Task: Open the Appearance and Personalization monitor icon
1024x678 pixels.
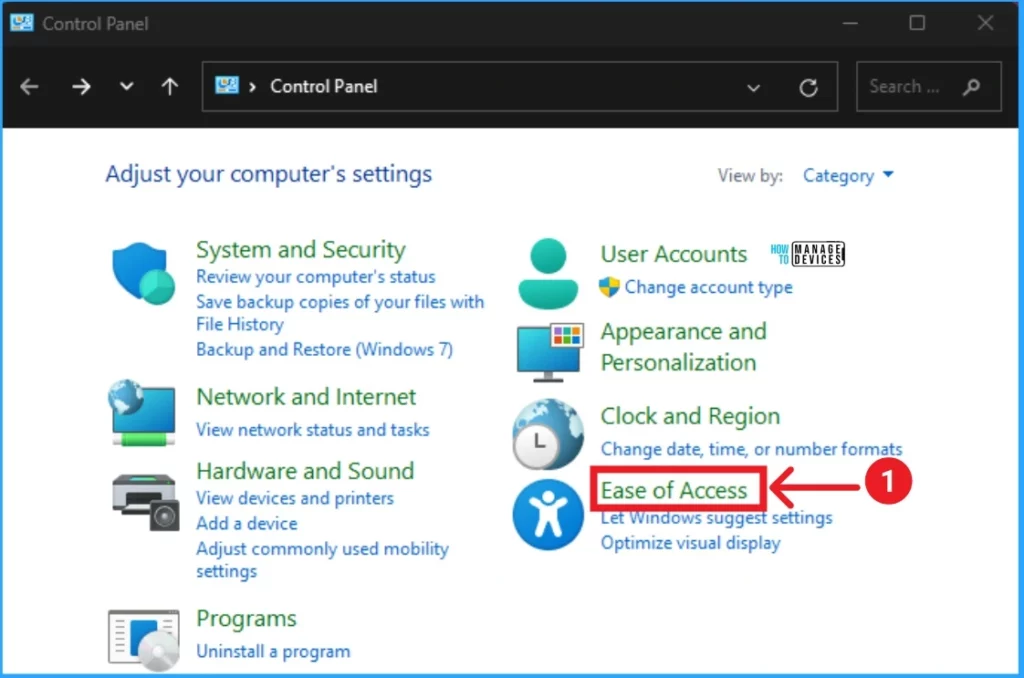Action: click(549, 352)
